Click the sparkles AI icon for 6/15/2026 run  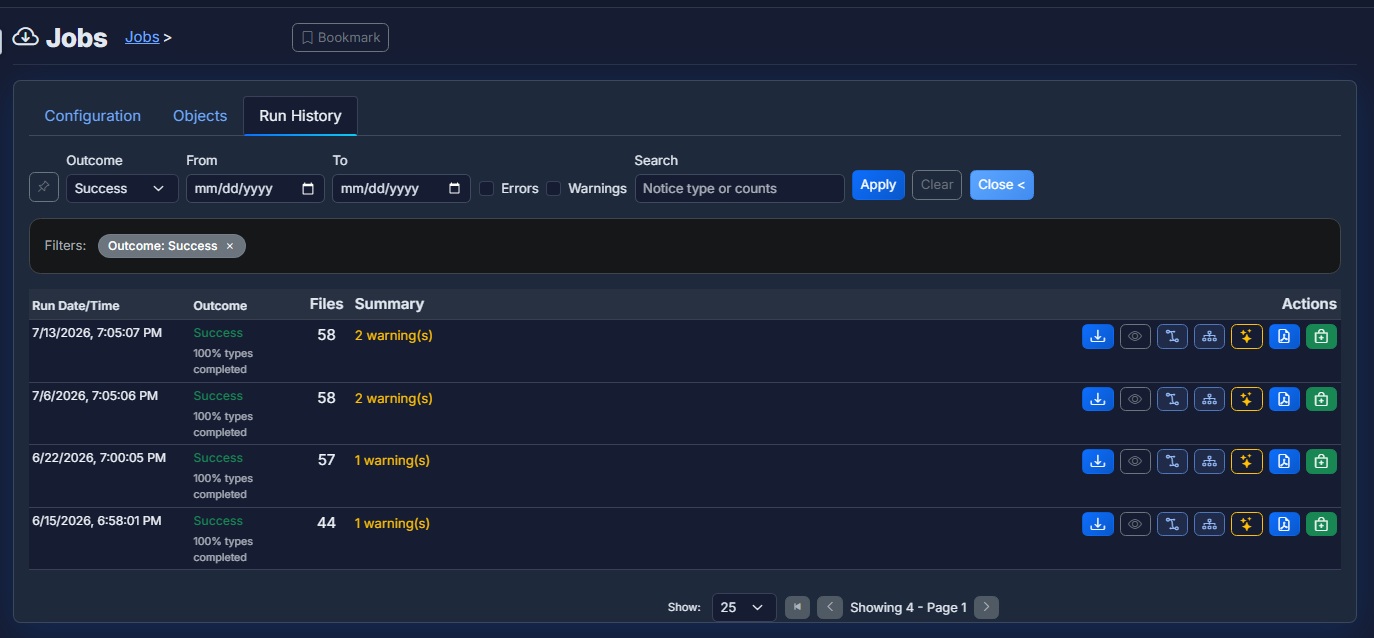point(1246,524)
